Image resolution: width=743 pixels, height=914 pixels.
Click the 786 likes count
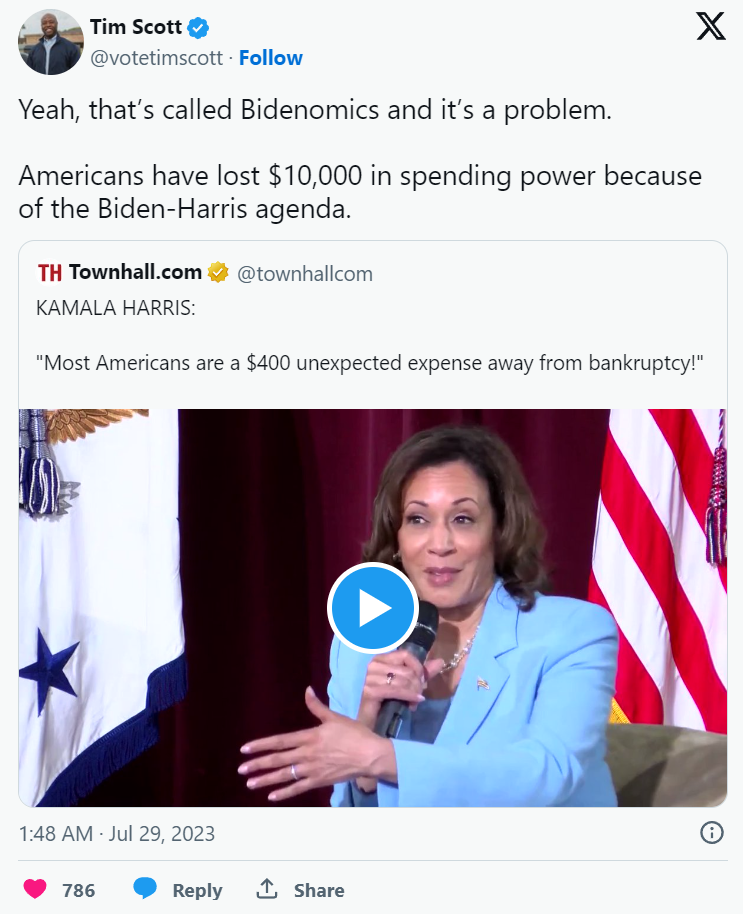79,890
